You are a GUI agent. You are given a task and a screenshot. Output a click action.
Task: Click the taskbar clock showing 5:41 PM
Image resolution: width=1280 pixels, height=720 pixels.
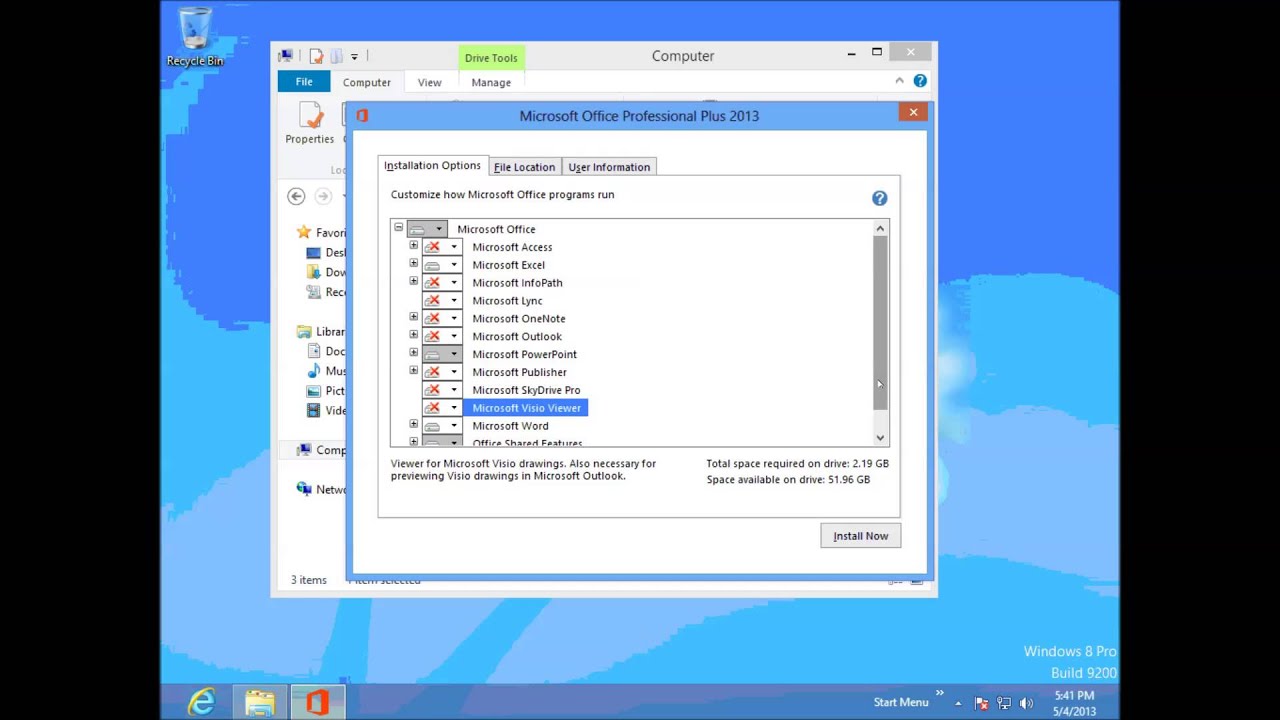click(x=1074, y=703)
